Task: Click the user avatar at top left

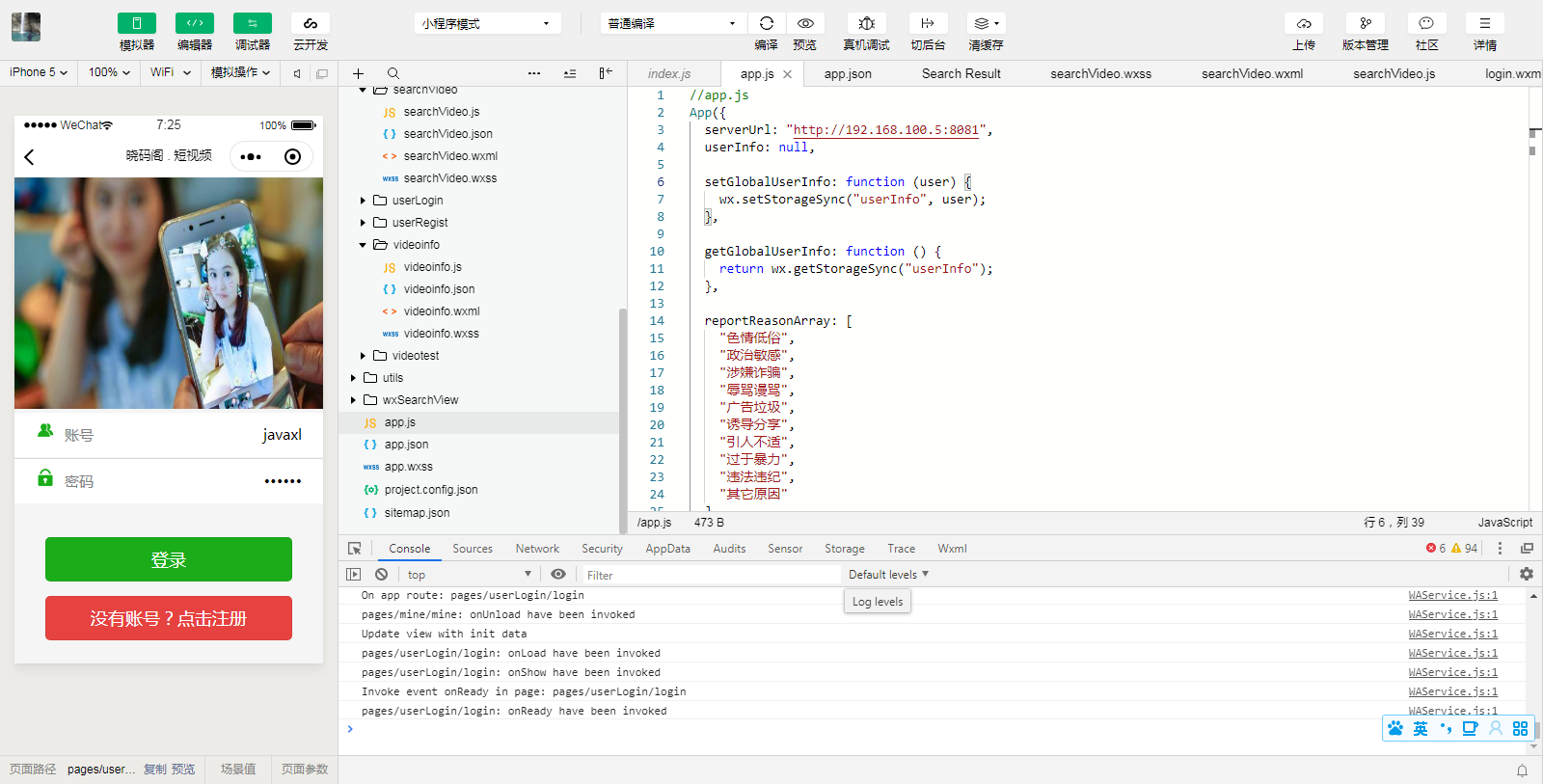Action: pos(26,27)
